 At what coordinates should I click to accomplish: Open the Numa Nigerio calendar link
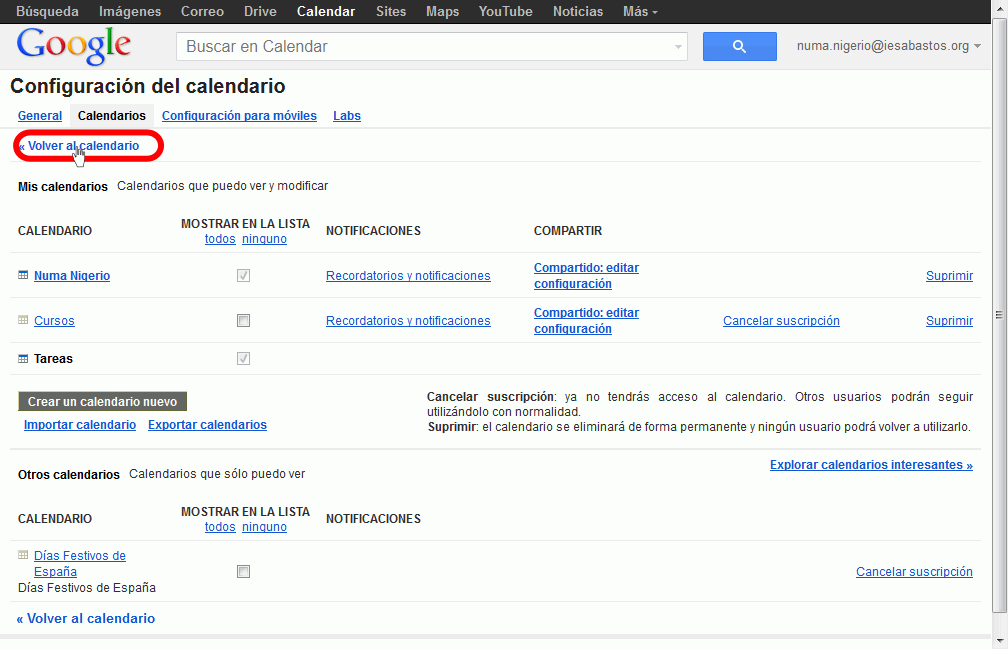[x=72, y=276]
